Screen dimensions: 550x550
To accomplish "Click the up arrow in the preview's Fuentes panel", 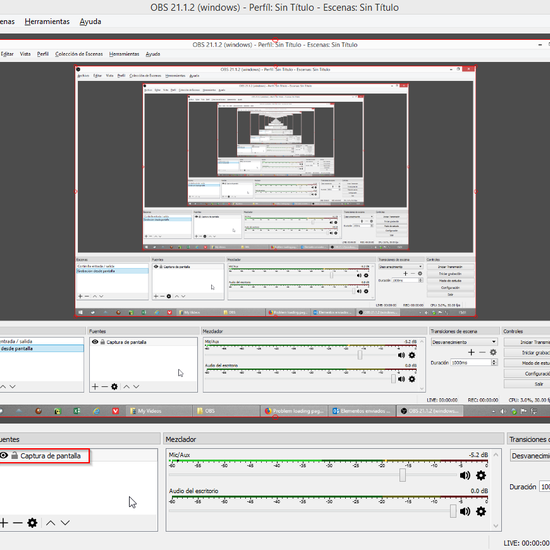I will pyautogui.click(x=126, y=387).
